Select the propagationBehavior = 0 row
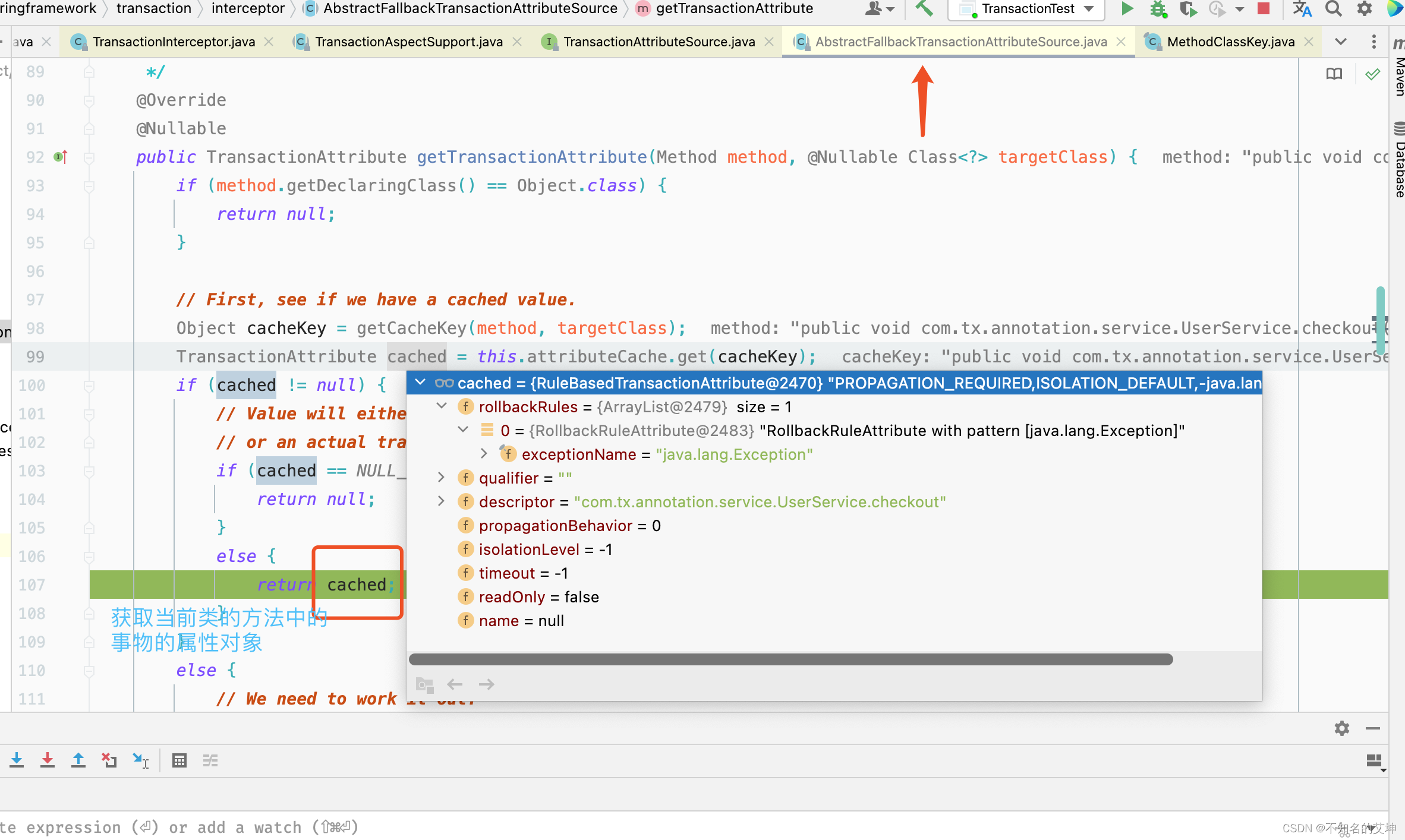The width and height of the screenshot is (1405, 840). tap(834, 525)
